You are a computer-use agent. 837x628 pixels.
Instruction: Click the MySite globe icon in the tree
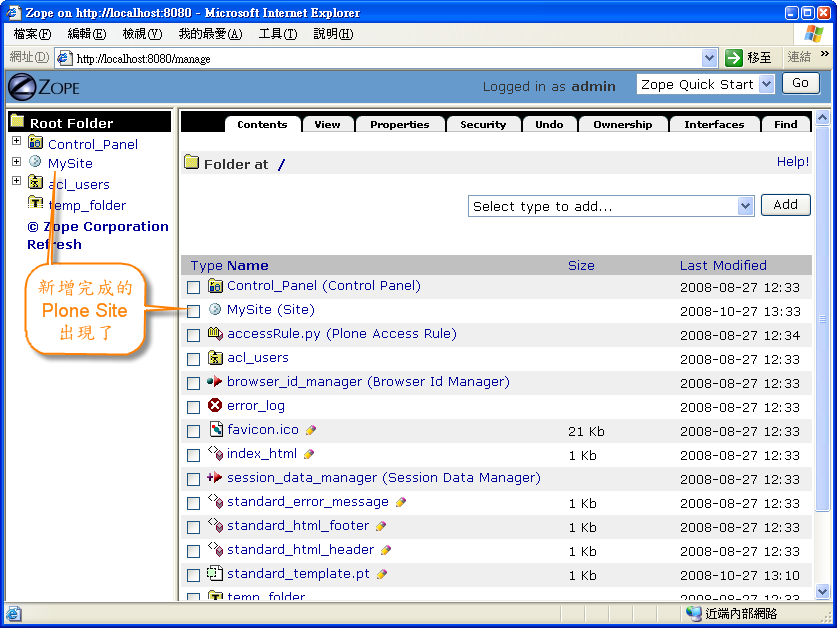35,161
